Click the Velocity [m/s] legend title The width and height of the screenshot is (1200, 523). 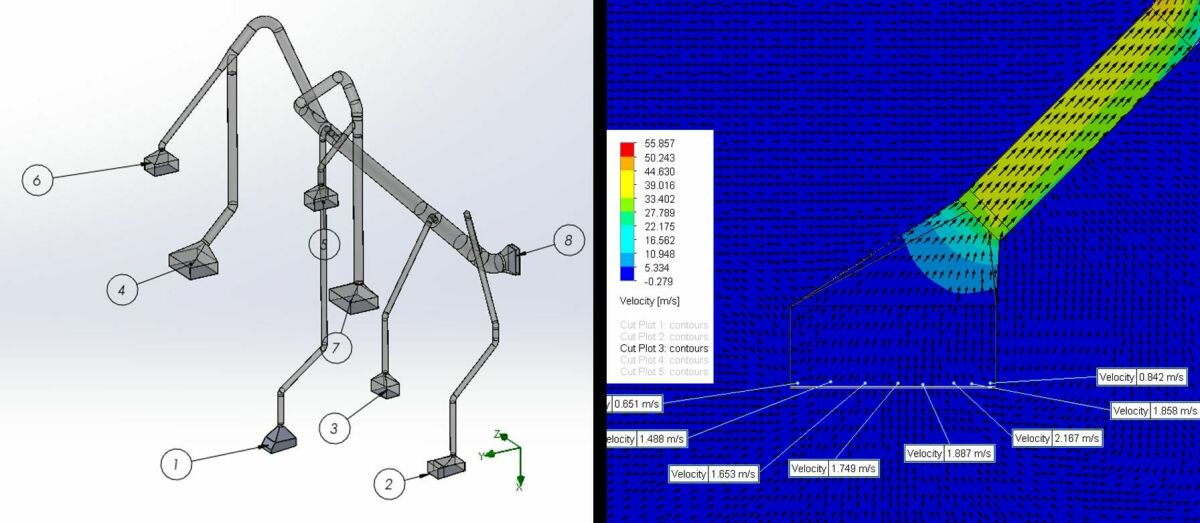pyautogui.click(x=651, y=300)
